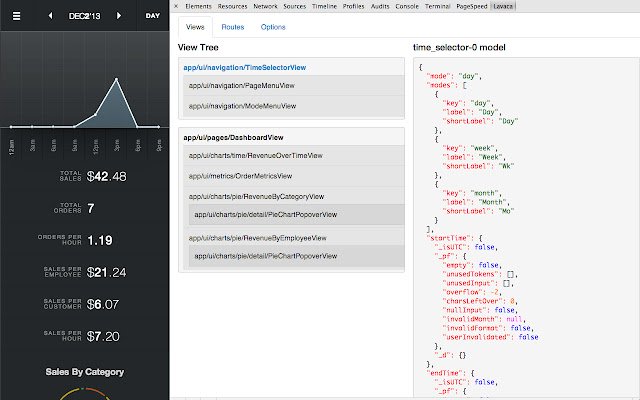Click Orders Per Hour value 1.19
This screenshot has height=400, width=640.
(x=100, y=240)
